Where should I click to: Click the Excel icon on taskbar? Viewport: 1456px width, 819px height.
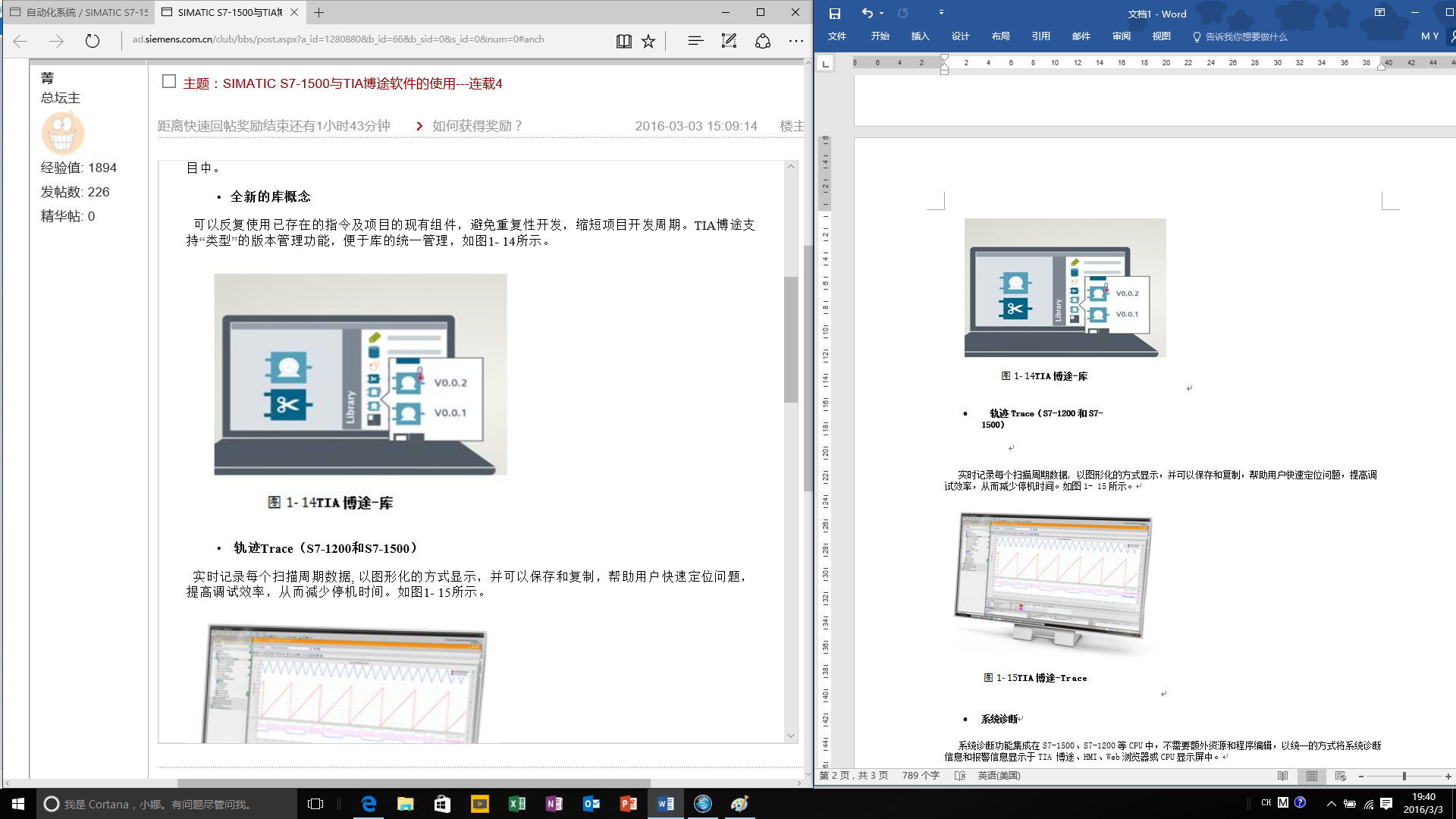tap(517, 804)
